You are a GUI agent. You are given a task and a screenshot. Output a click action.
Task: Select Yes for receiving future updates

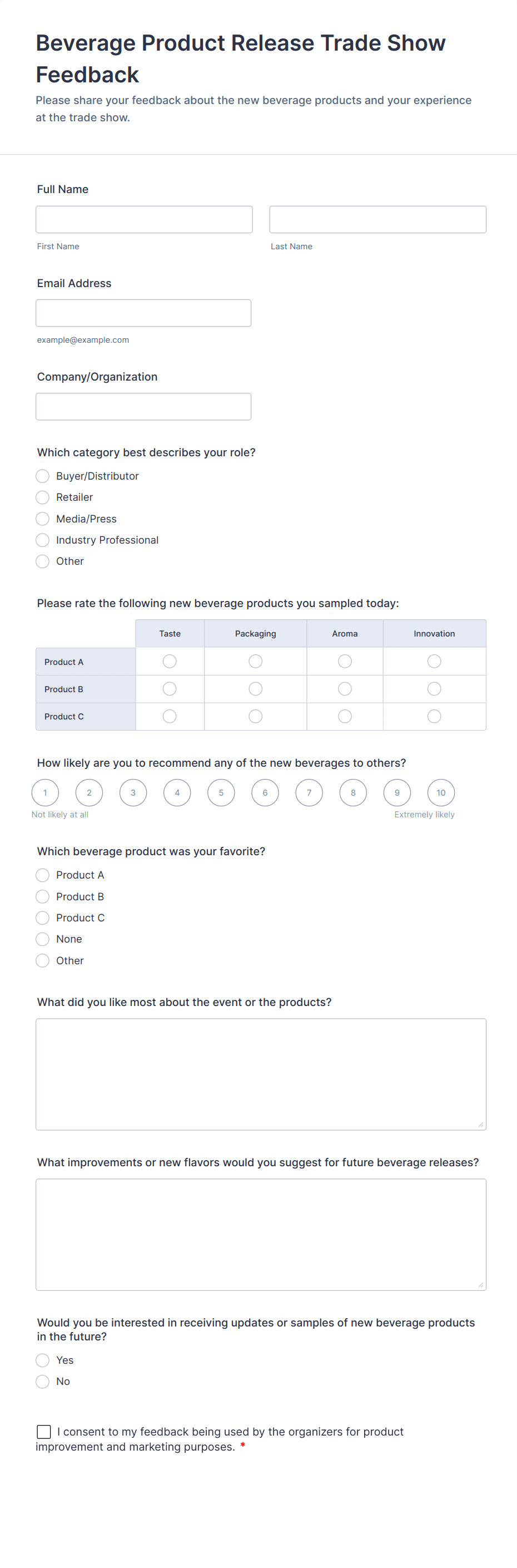43,1360
